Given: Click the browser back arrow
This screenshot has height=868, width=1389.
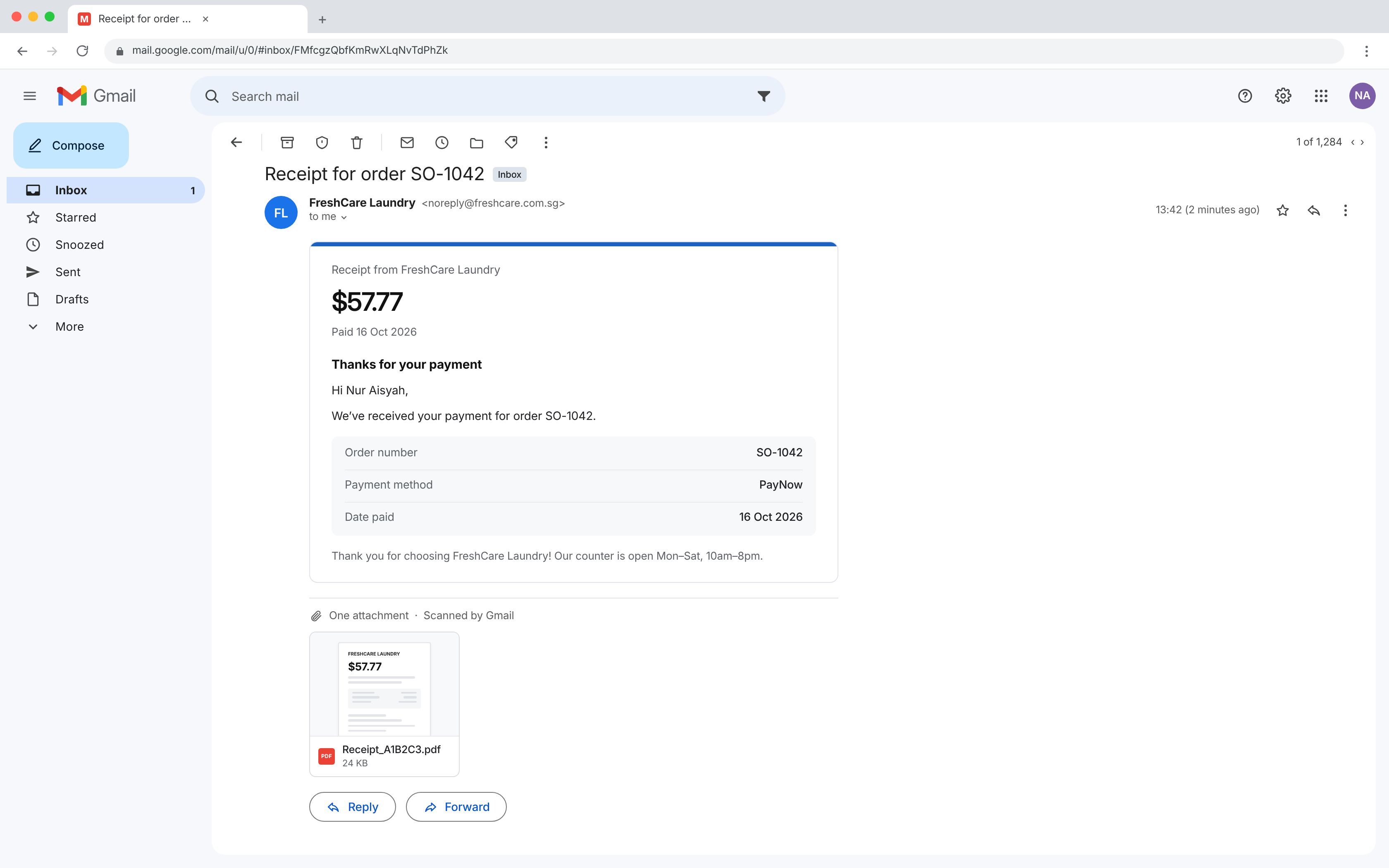Looking at the screenshot, I should [22, 50].
